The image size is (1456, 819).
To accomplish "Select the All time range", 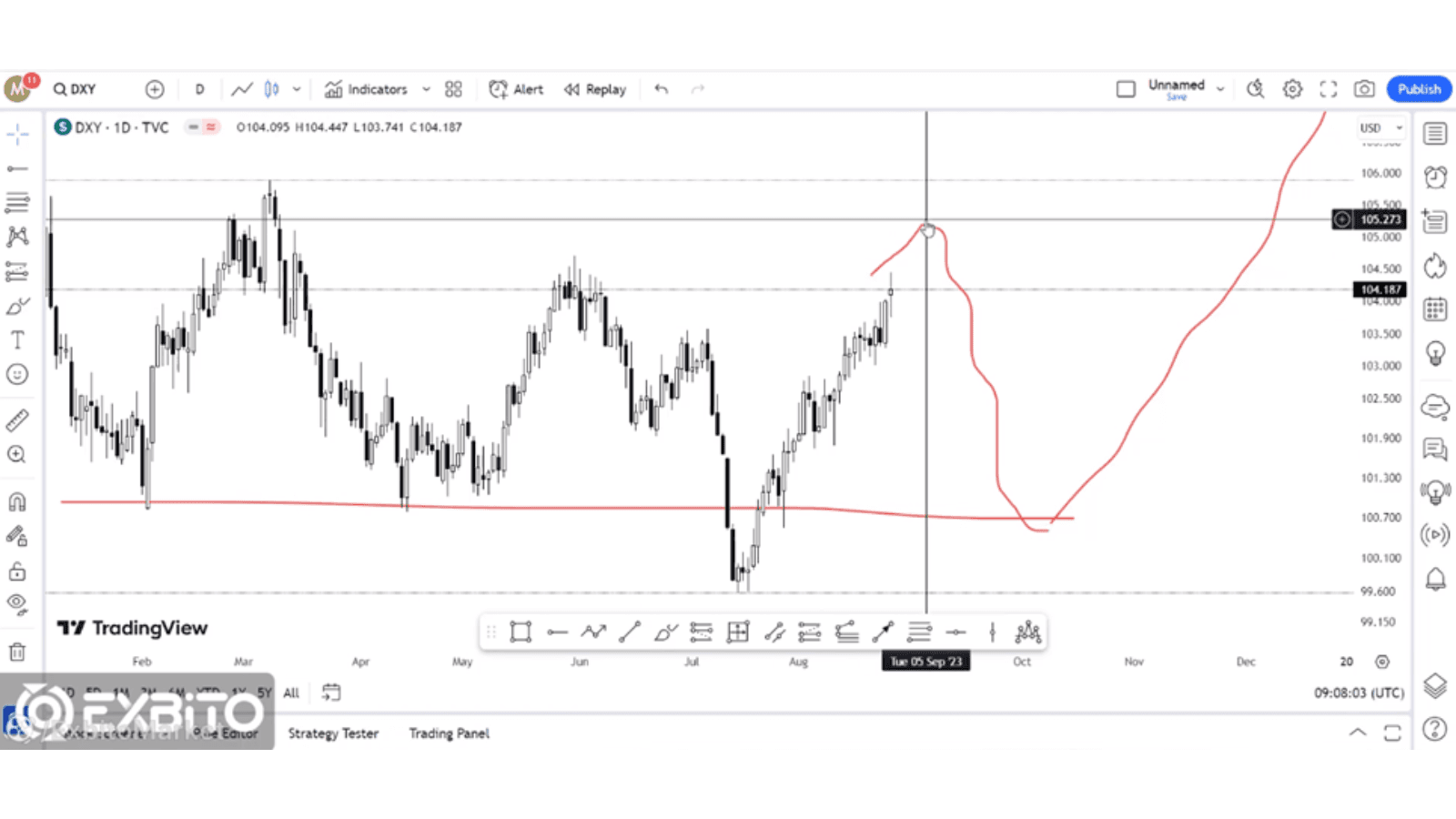I will point(291,693).
